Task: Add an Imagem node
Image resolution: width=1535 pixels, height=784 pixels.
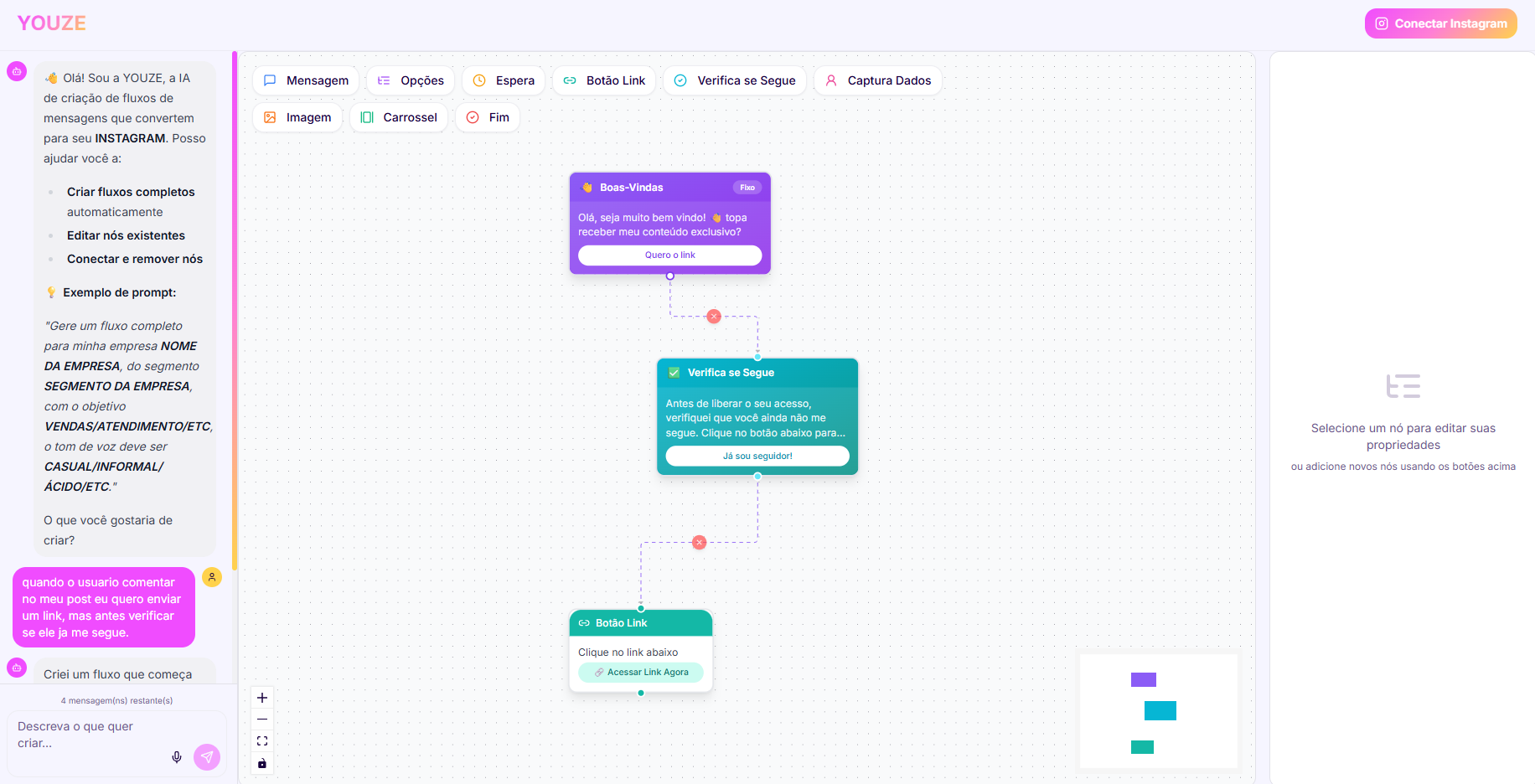Action: point(297,117)
